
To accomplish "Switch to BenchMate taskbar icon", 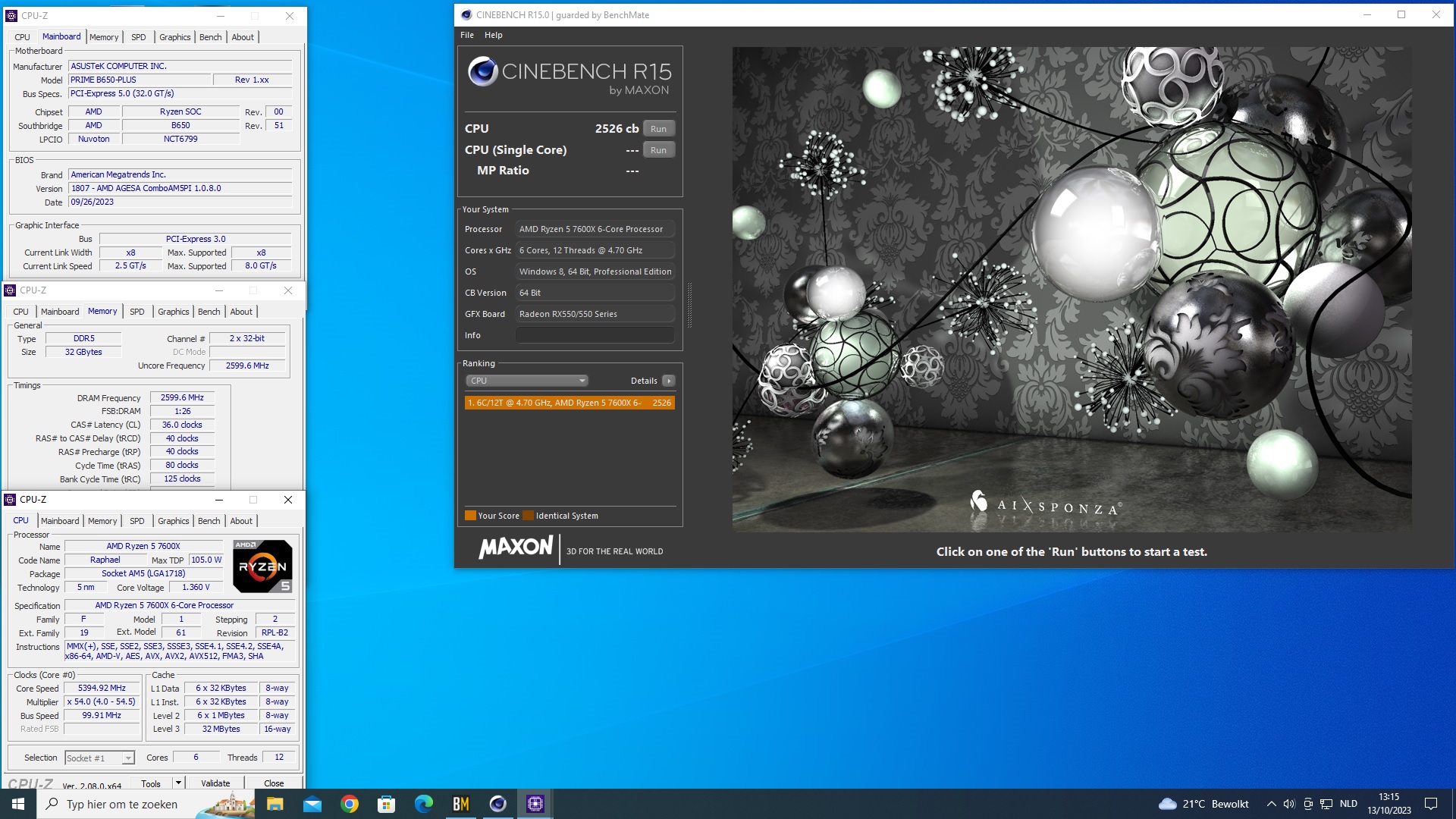I will pyautogui.click(x=460, y=804).
